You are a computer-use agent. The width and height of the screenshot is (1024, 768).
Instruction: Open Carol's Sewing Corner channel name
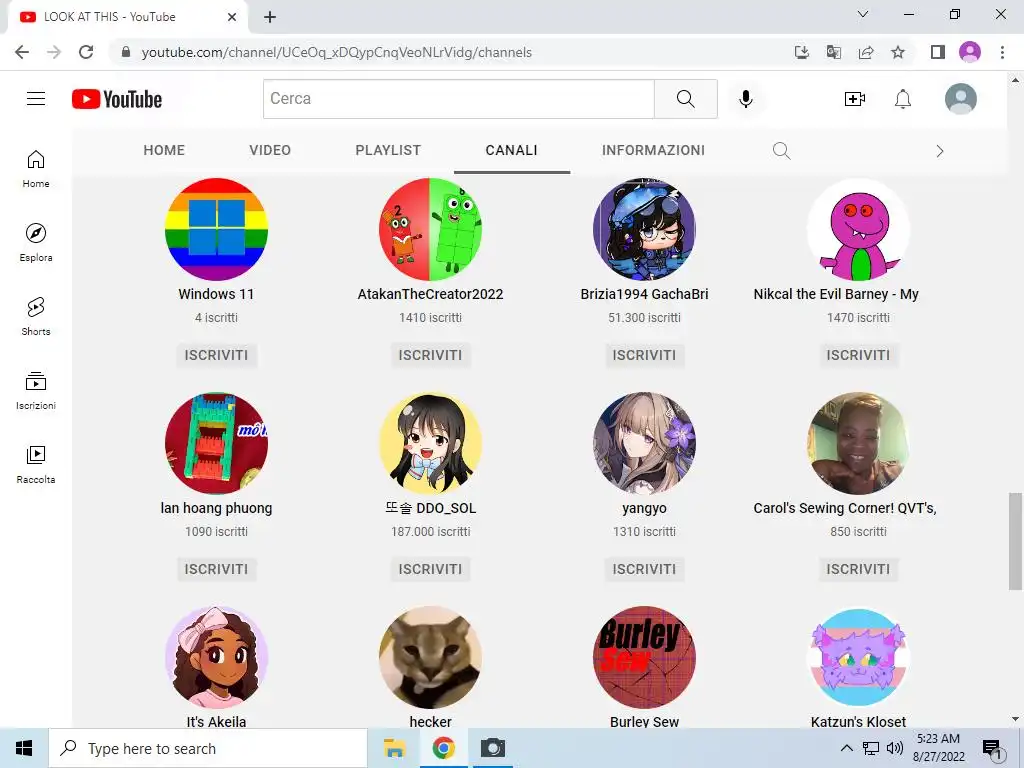(x=845, y=508)
